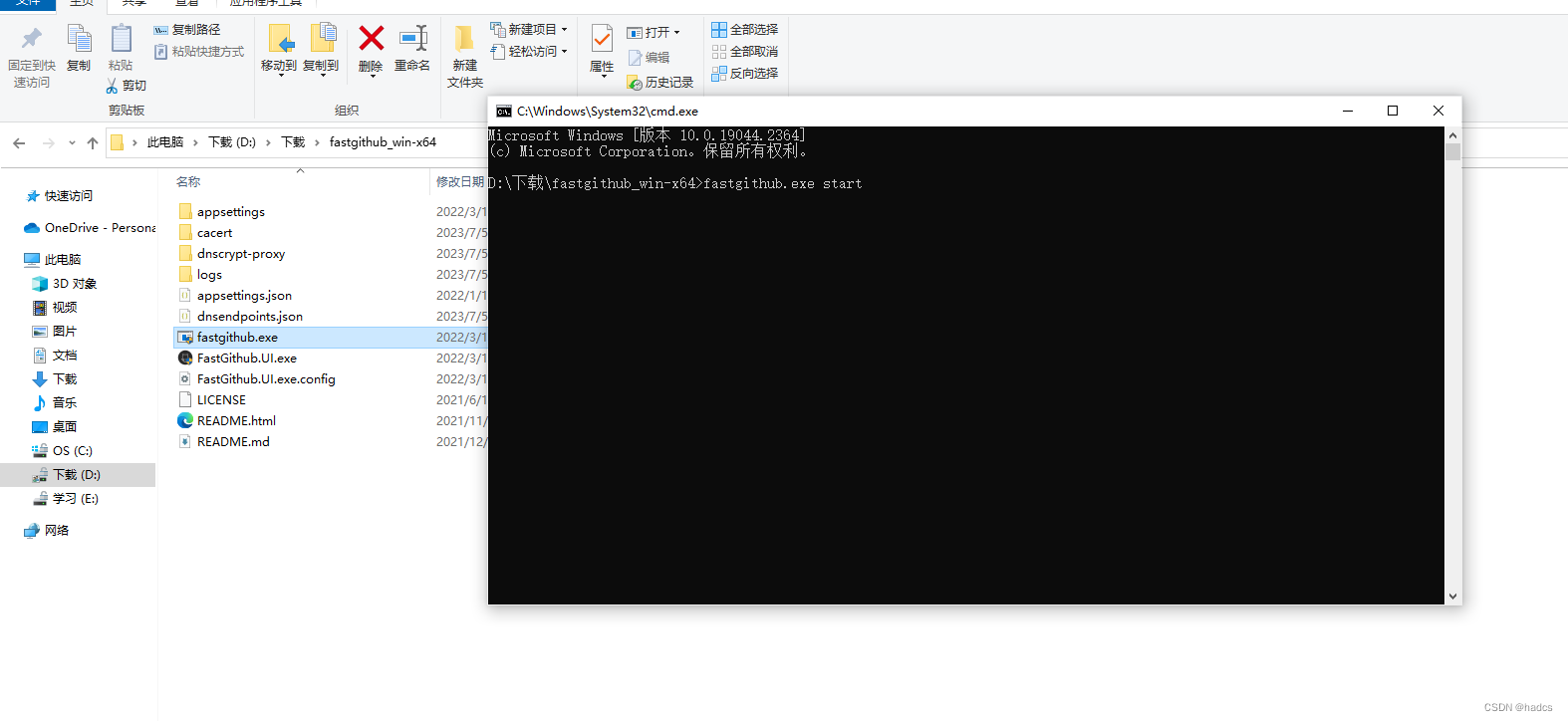Click the History button
The width and height of the screenshot is (1568, 721).
(x=659, y=83)
